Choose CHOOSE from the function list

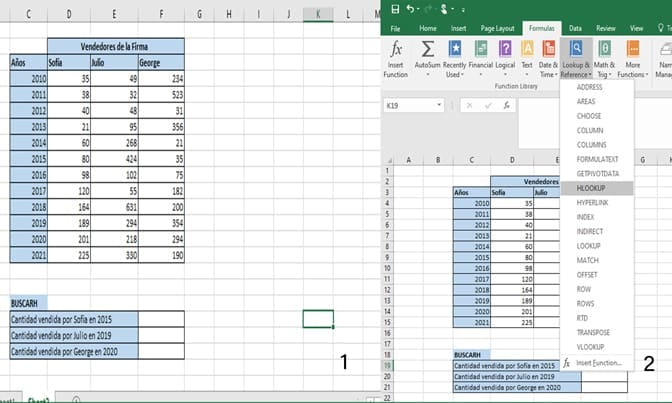[x=597, y=116]
